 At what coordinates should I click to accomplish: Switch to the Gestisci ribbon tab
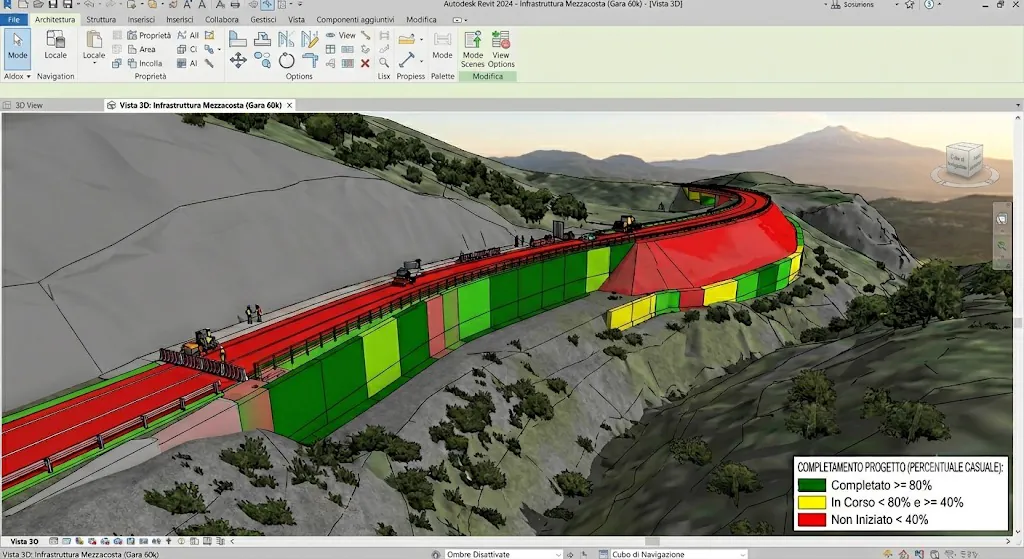coord(263,20)
